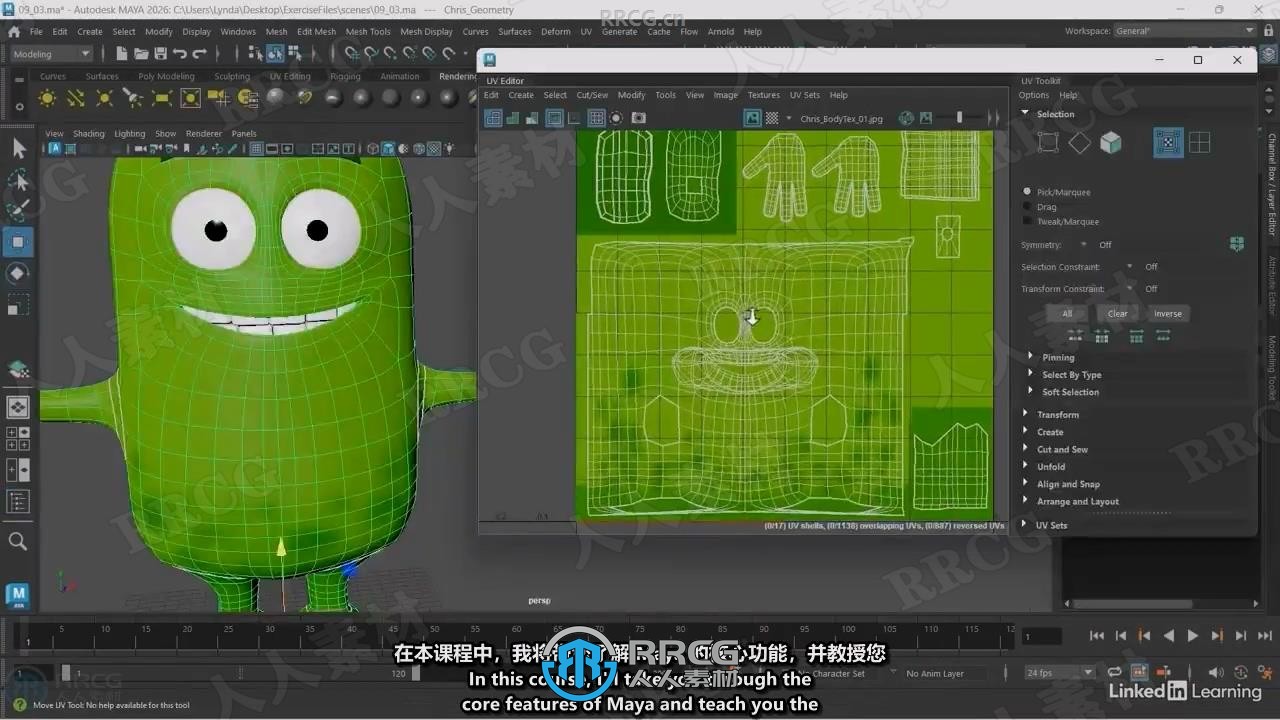Screen dimensions: 1280x720
Task: Open the Modeling menu set dropdown
Action: [x=51, y=54]
